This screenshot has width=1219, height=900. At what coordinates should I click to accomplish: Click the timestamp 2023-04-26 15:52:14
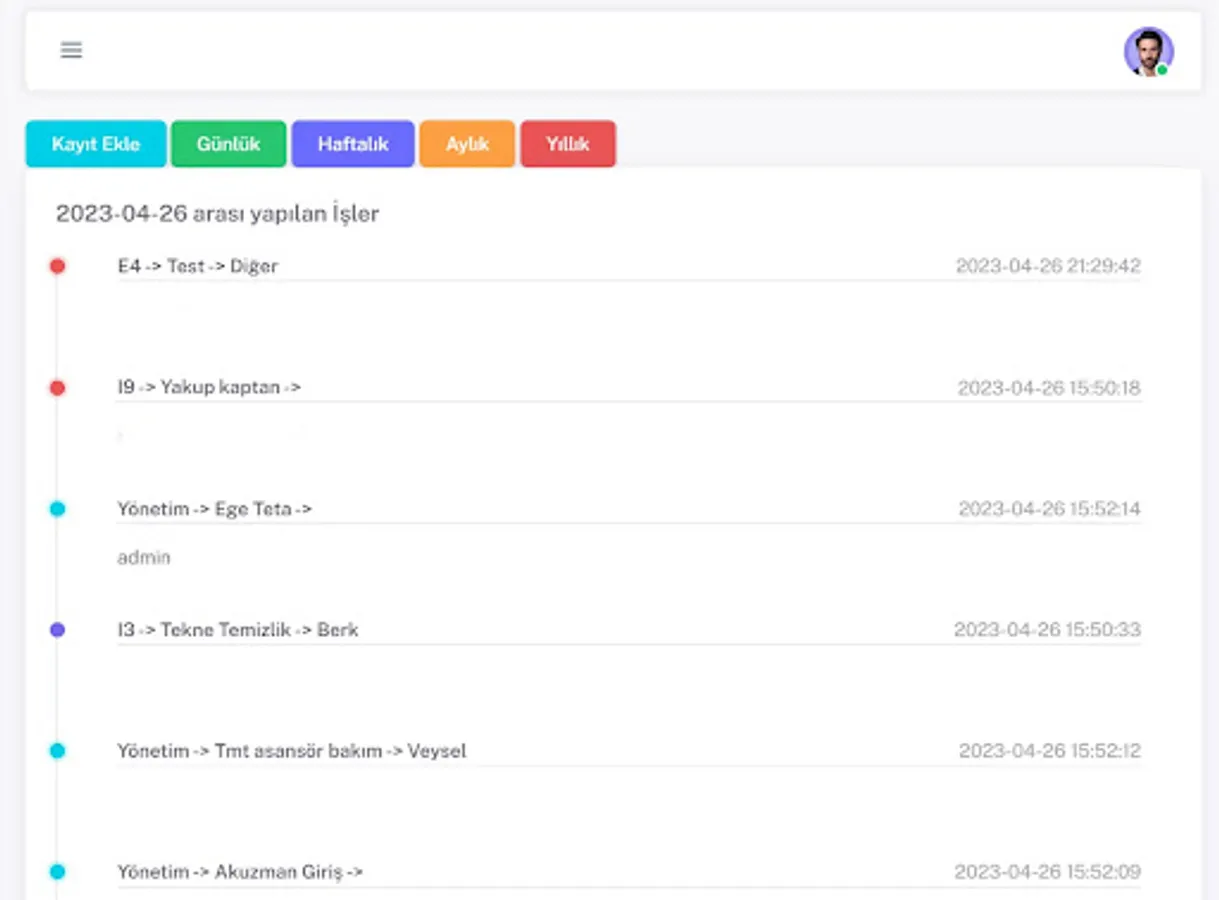click(x=1050, y=509)
